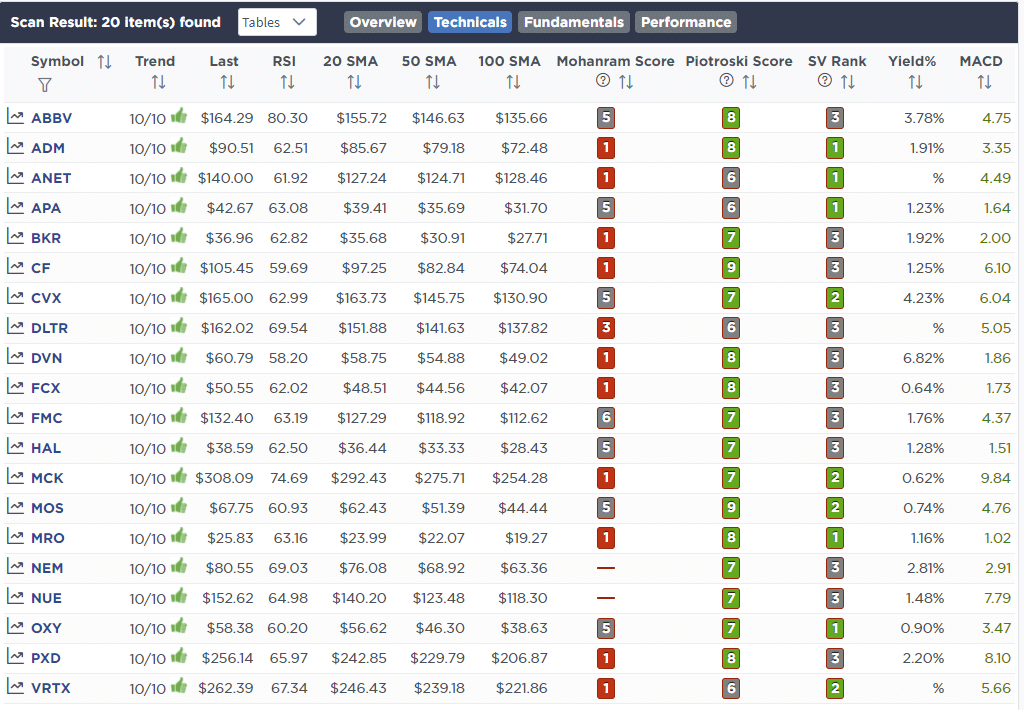Click PXD 20 SMA value $242.85
This screenshot has width=1024, height=710.
[359, 658]
